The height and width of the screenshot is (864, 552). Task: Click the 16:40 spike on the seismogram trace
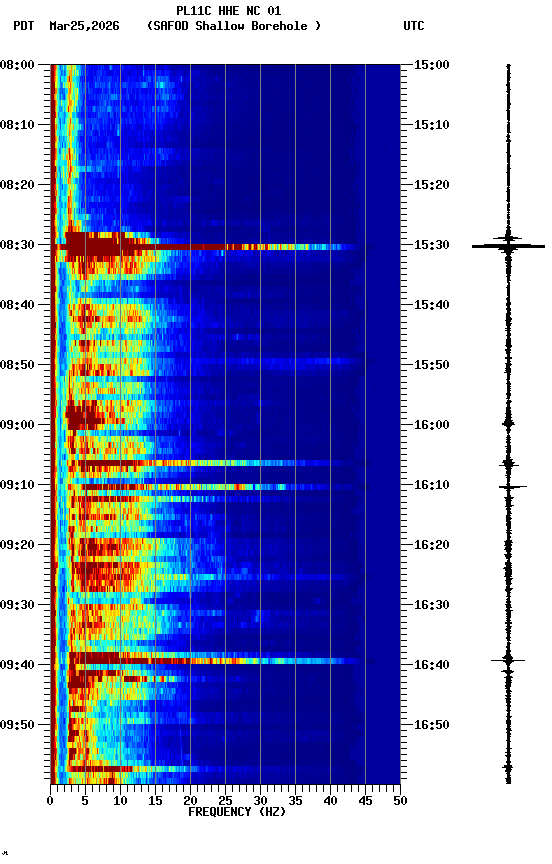click(508, 660)
